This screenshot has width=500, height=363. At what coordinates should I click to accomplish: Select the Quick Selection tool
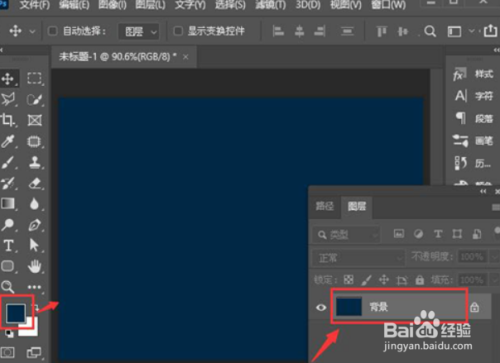click(34, 99)
